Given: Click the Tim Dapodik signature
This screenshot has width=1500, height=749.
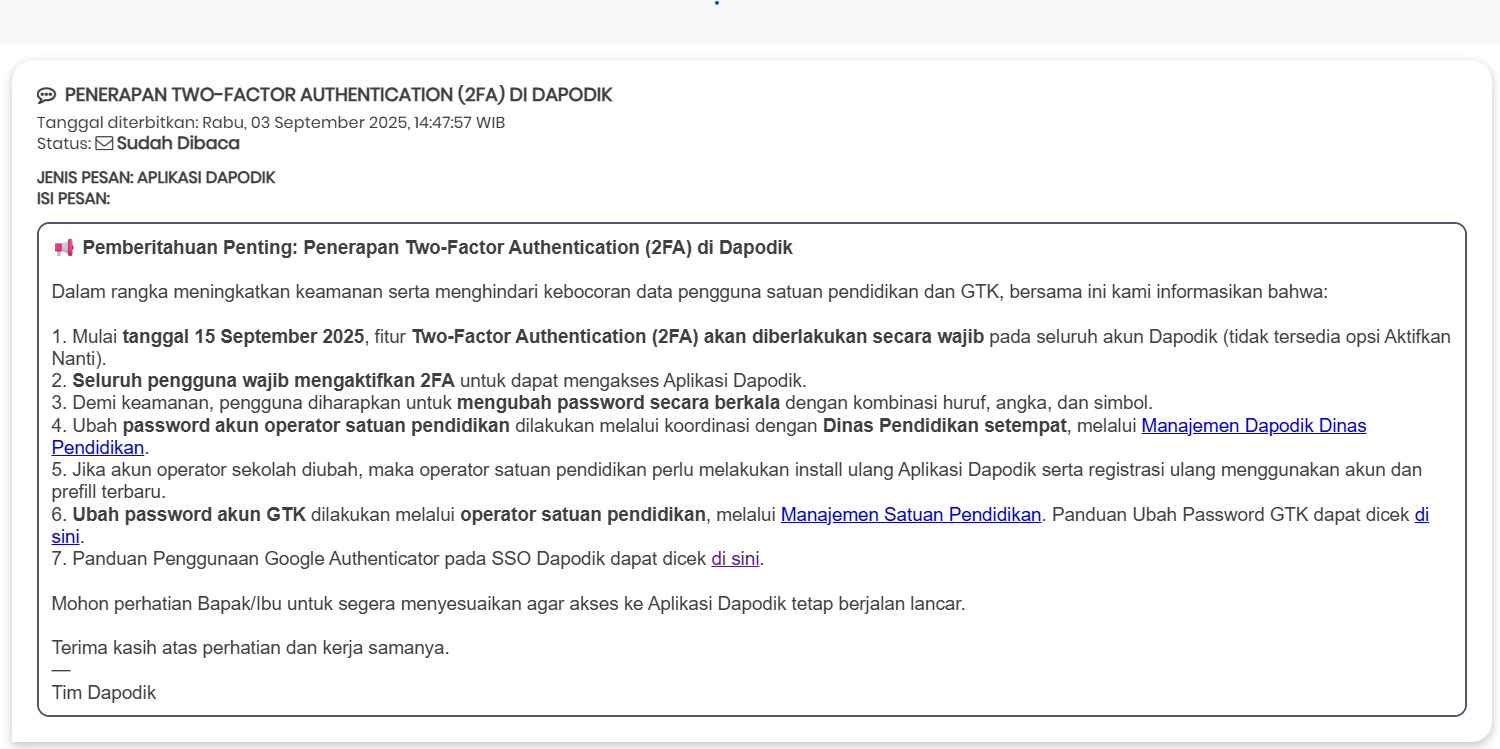Looking at the screenshot, I should coord(104,692).
